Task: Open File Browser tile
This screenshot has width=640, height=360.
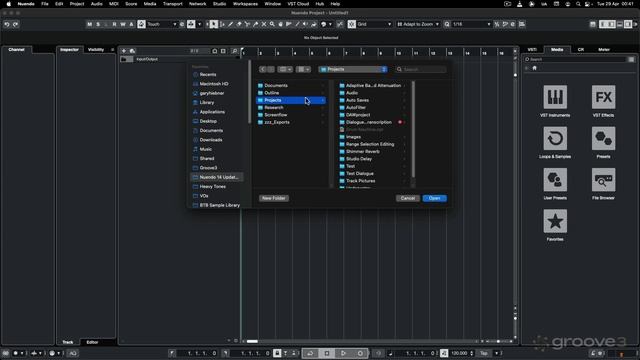Action: pos(603,180)
